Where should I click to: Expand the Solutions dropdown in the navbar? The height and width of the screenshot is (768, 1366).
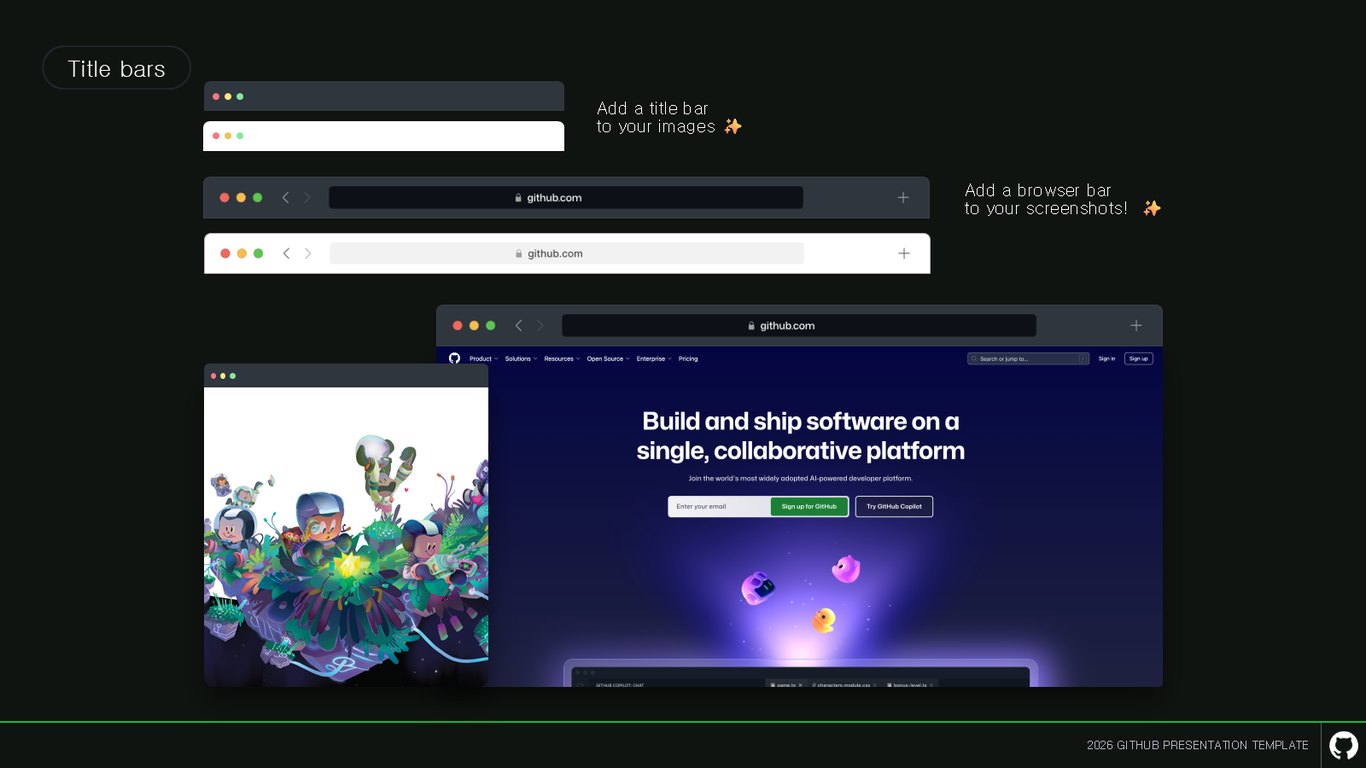(x=521, y=358)
